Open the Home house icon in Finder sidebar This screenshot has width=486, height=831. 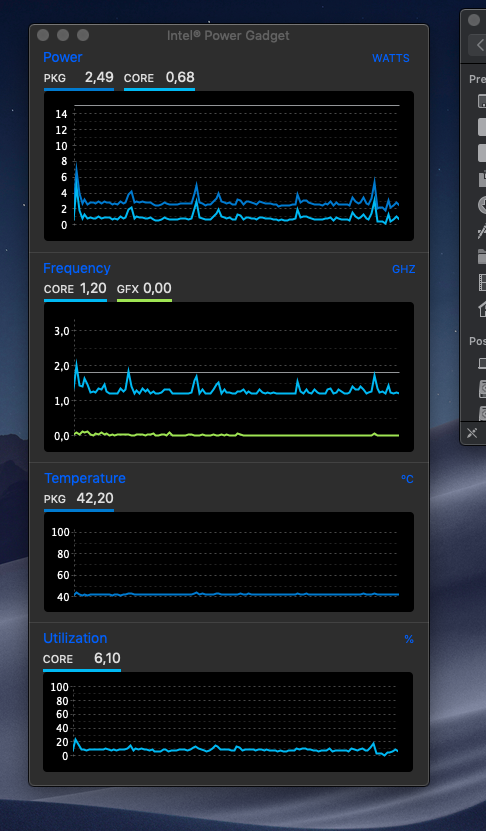click(482, 308)
